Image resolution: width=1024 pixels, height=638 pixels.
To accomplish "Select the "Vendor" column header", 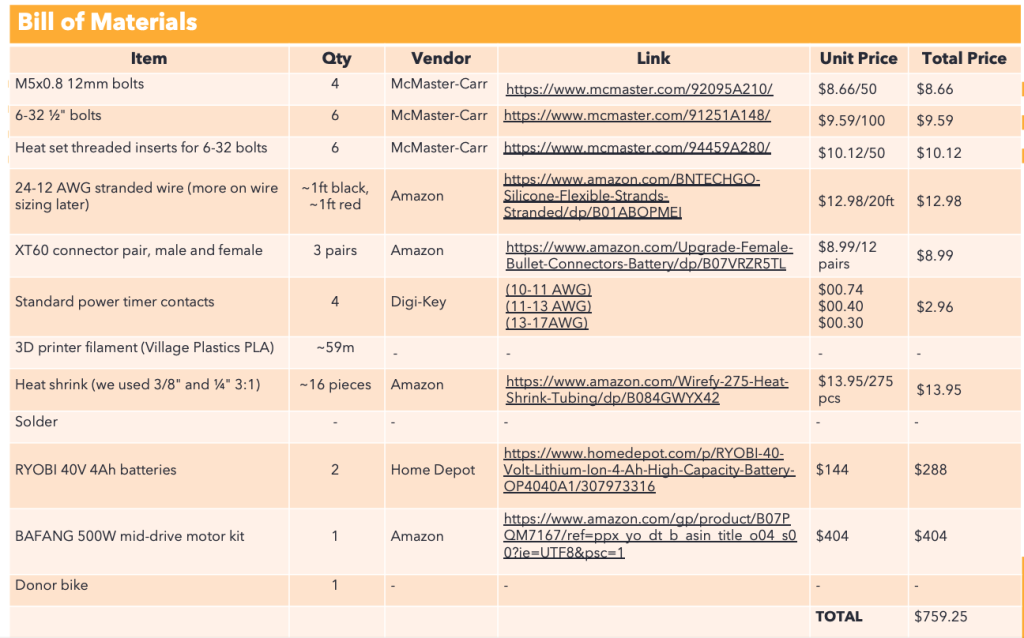I will pos(441,59).
